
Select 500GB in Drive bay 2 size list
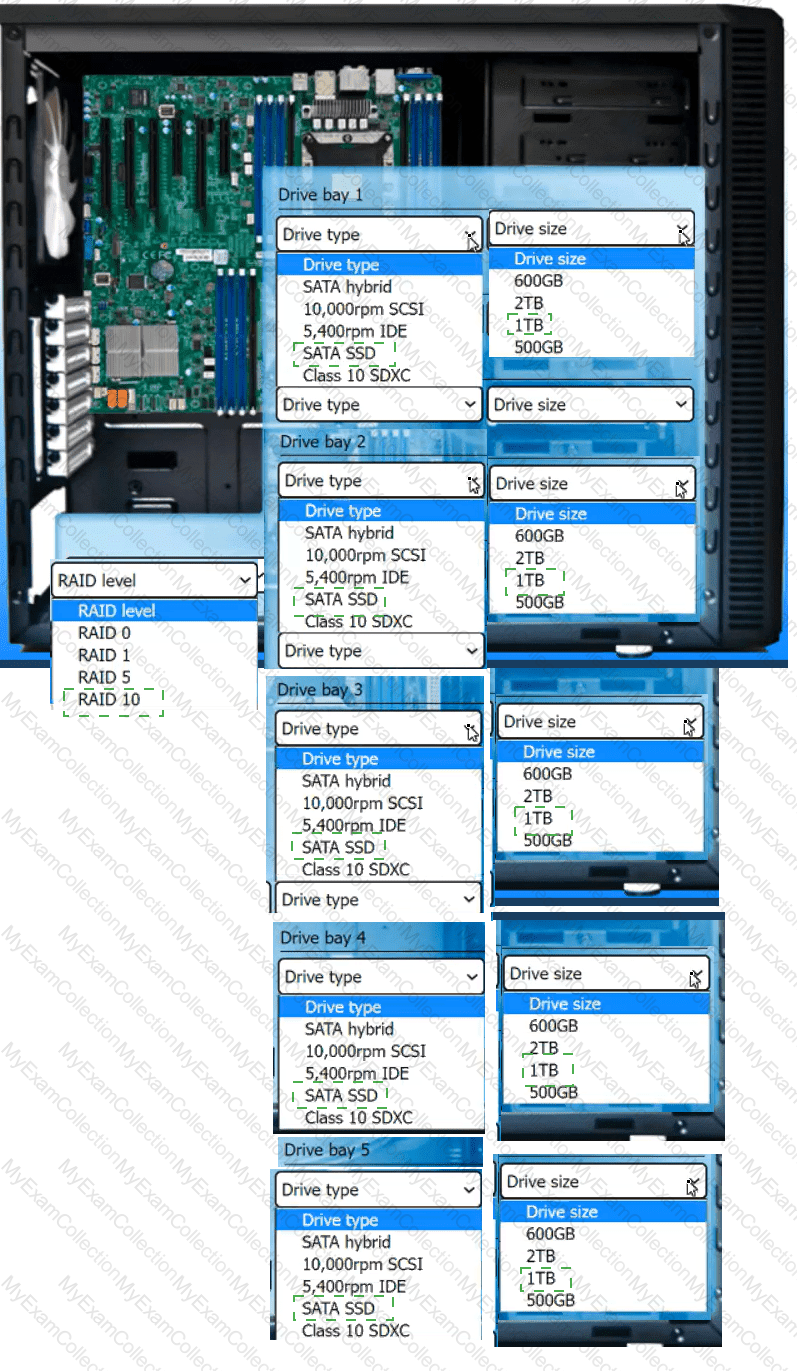(x=539, y=602)
